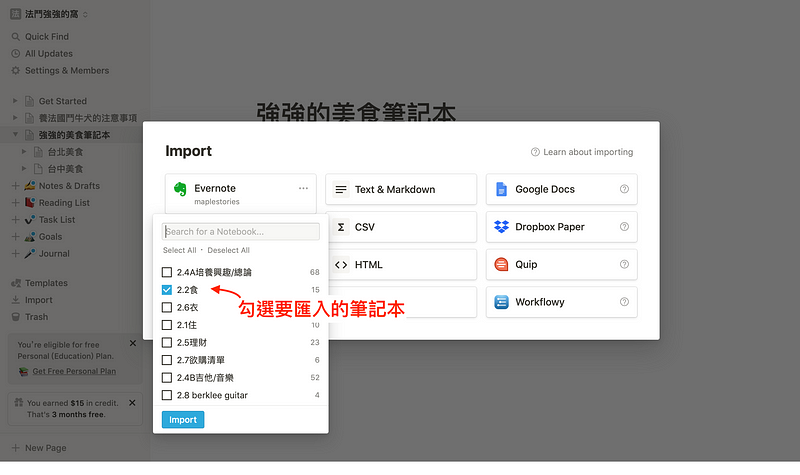Viewport: 800px width, 475px height.
Task: Check the 2.5理財 notebook checkbox
Action: (x=167, y=342)
